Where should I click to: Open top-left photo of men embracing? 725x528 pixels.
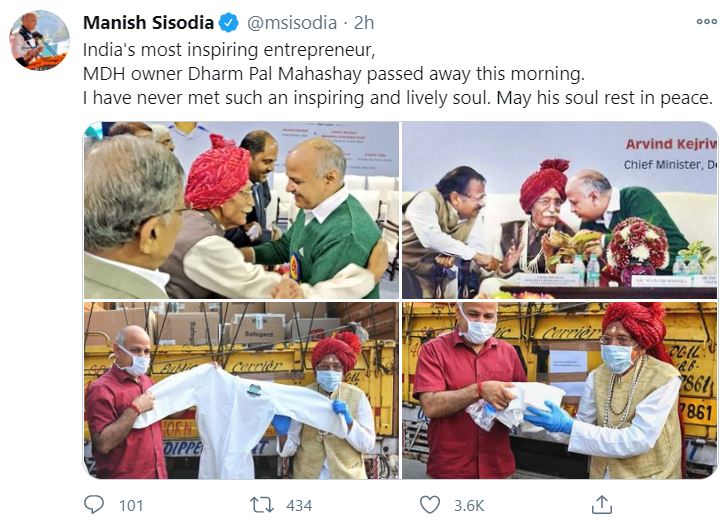241,210
